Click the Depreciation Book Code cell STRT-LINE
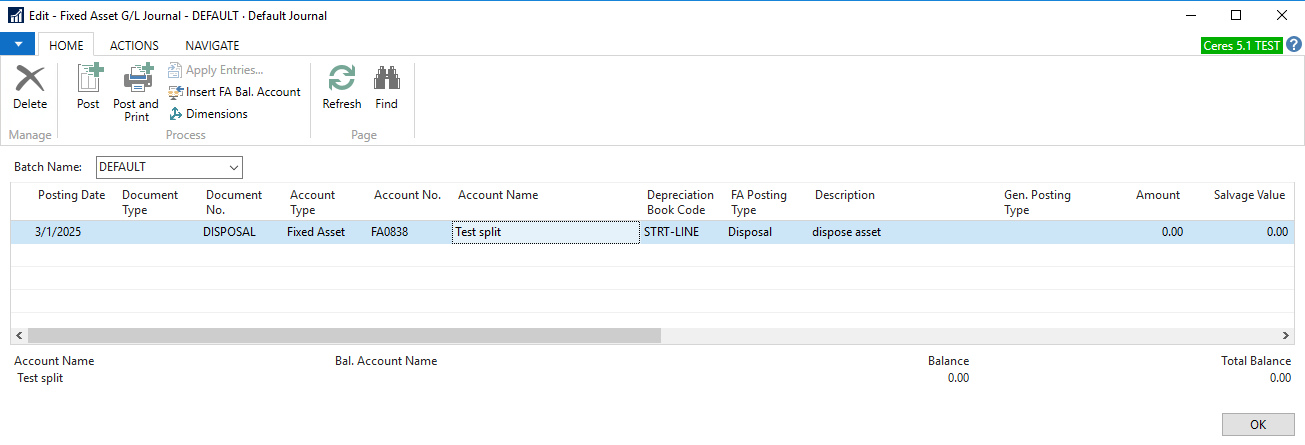Viewport: 1305px width, 445px height. click(x=672, y=232)
